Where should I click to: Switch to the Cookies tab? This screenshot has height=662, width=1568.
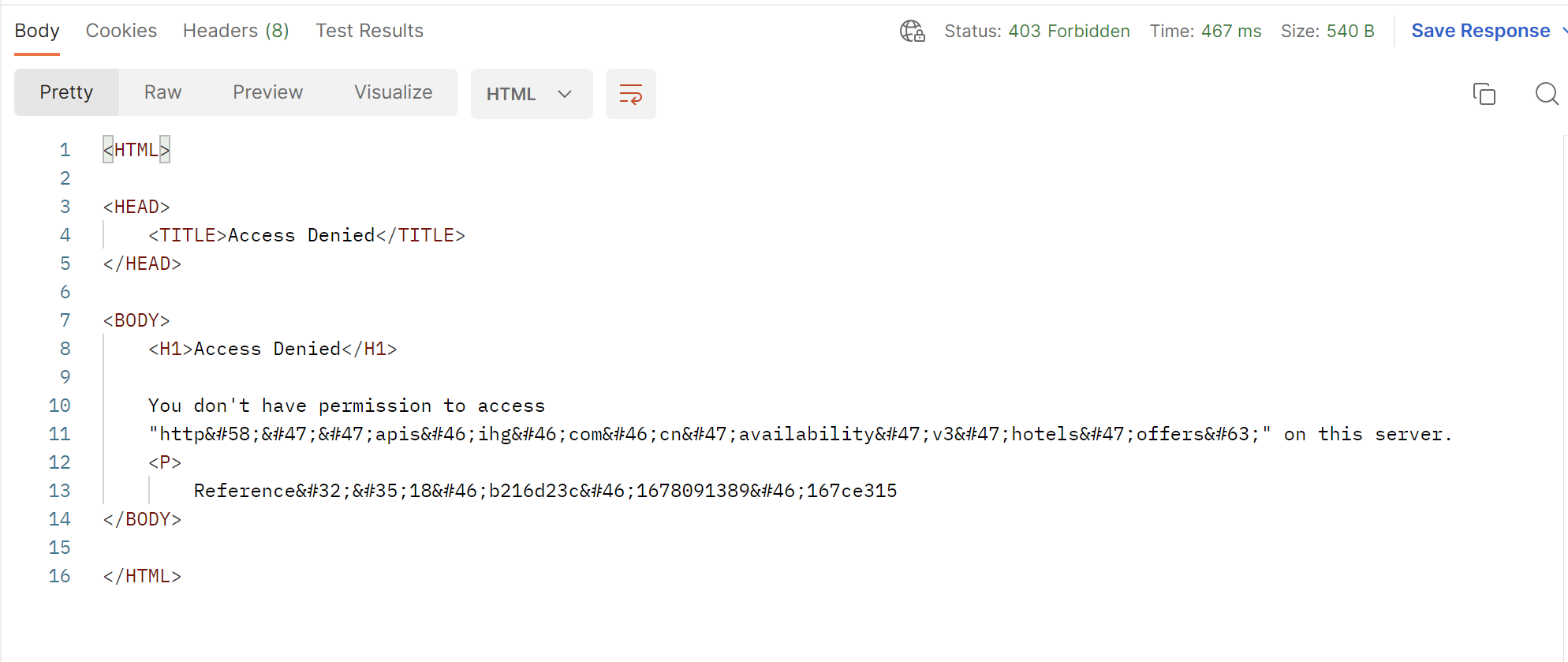(x=121, y=31)
